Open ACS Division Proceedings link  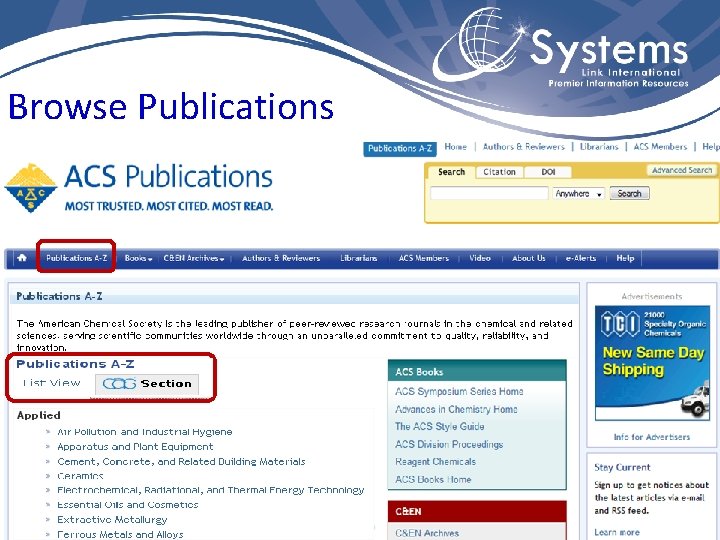(x=449, y=444)
